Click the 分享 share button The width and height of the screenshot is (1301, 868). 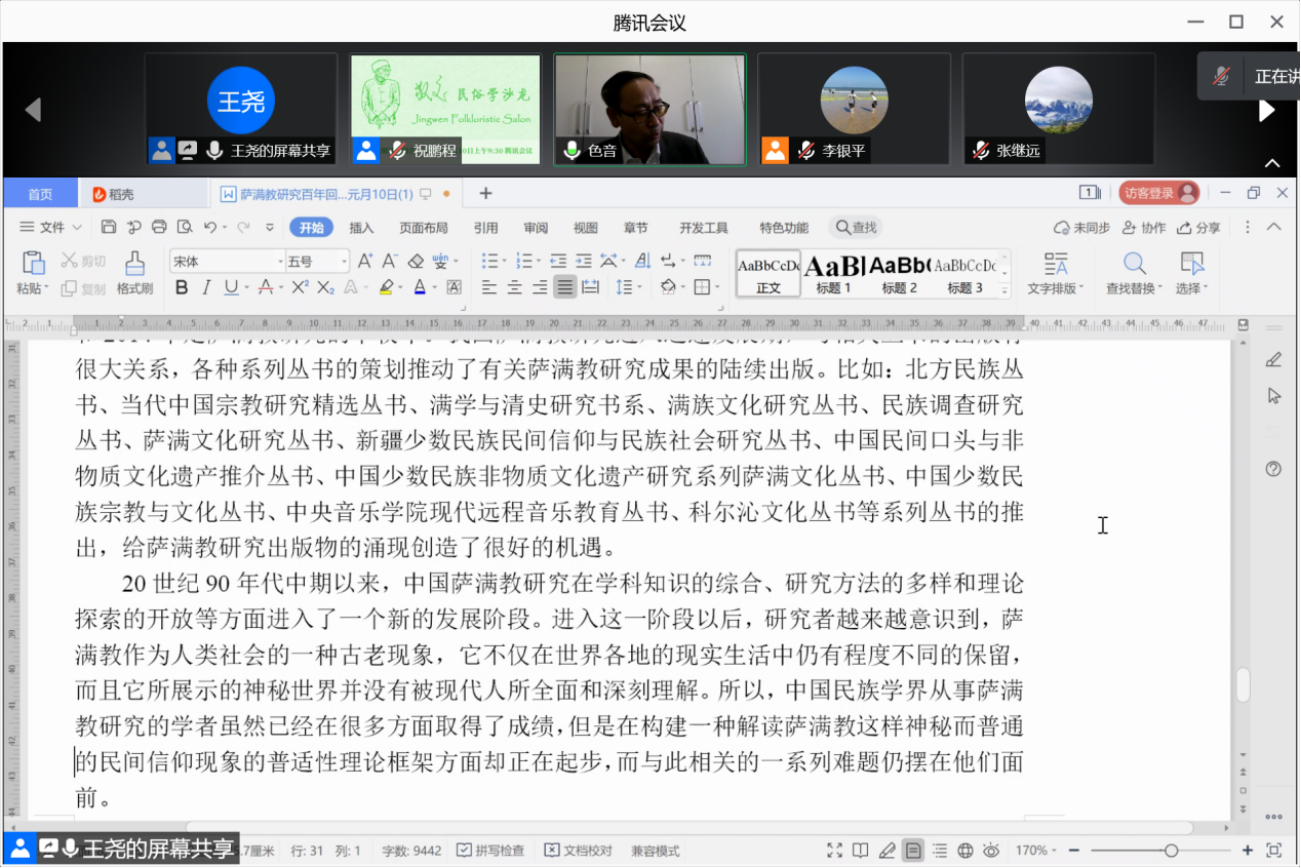coord(1199,227)
